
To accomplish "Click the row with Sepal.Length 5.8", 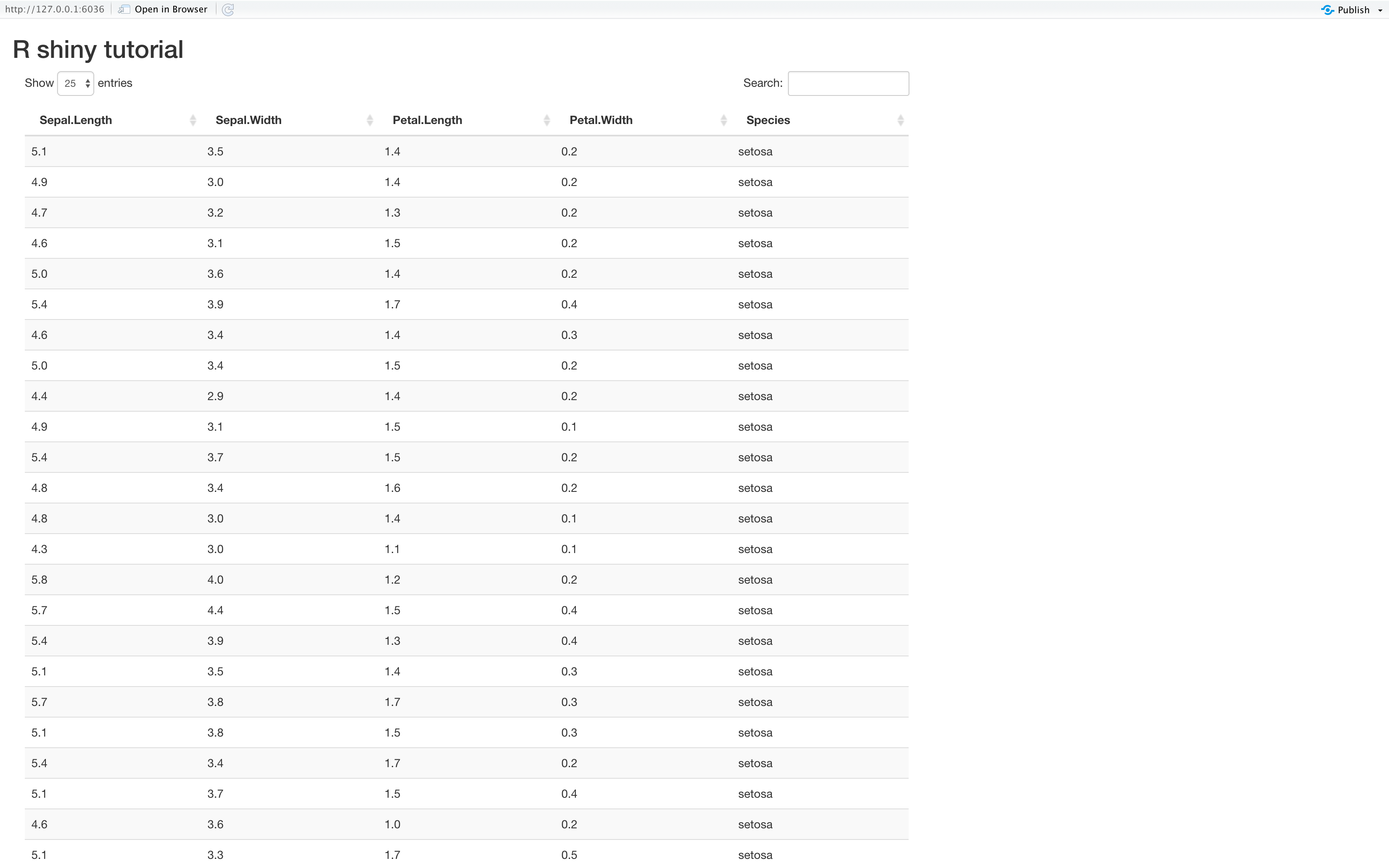I will (x=39, y=580).
